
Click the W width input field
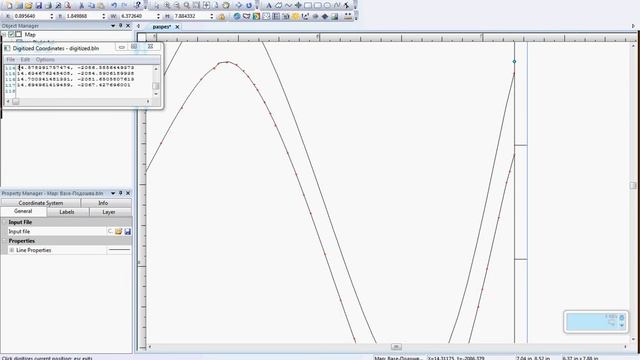[138, 16]
